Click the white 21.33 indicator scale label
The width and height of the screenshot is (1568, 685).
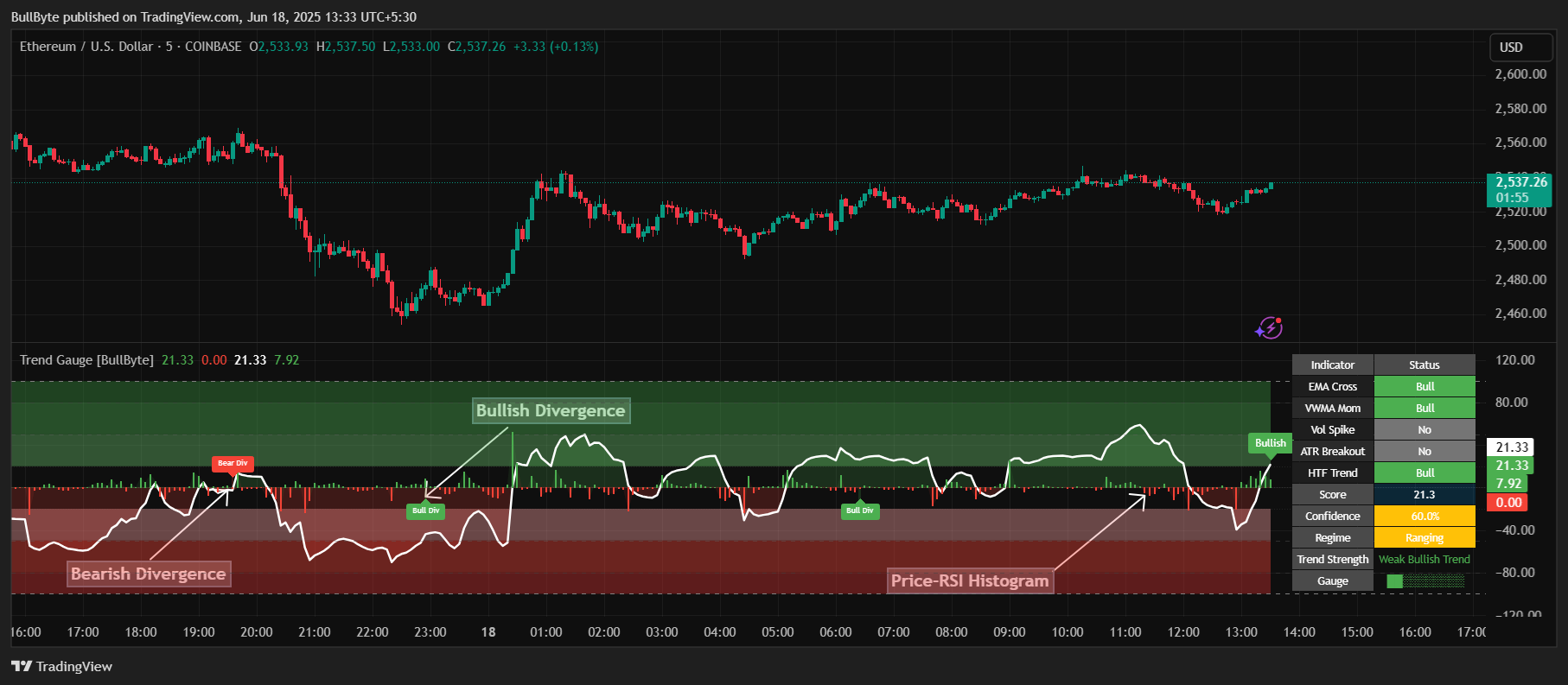click(1510, 447)
